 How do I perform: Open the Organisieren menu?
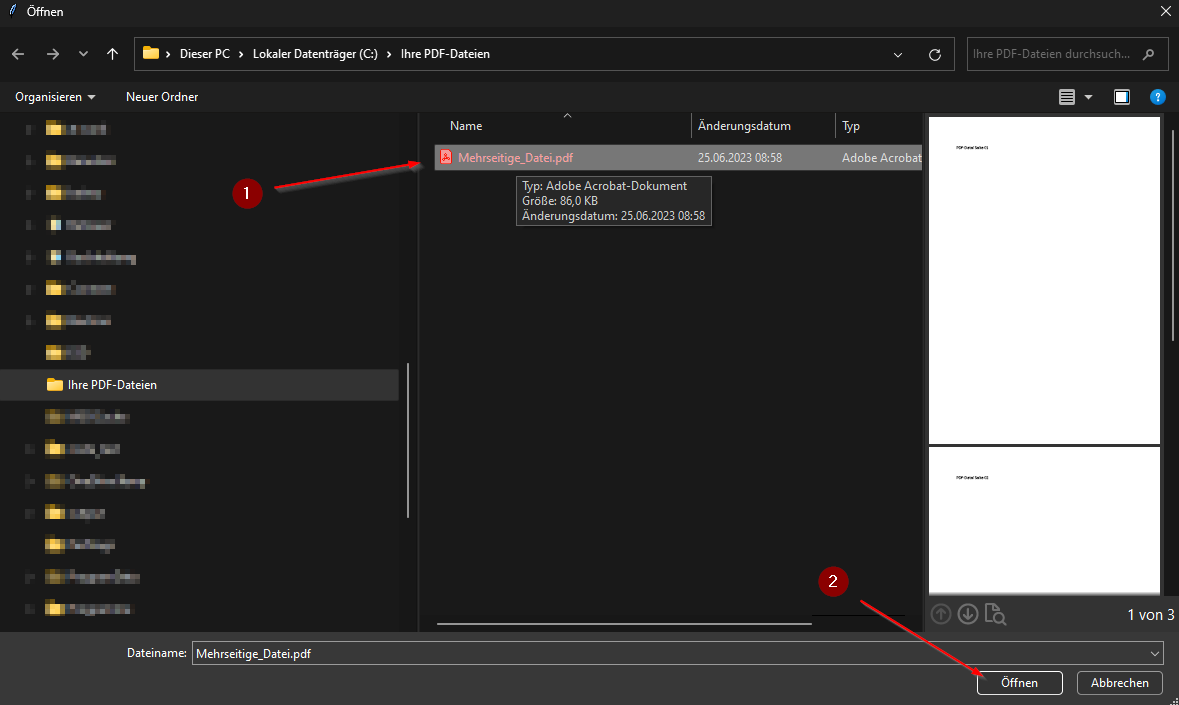coord(55,97)
